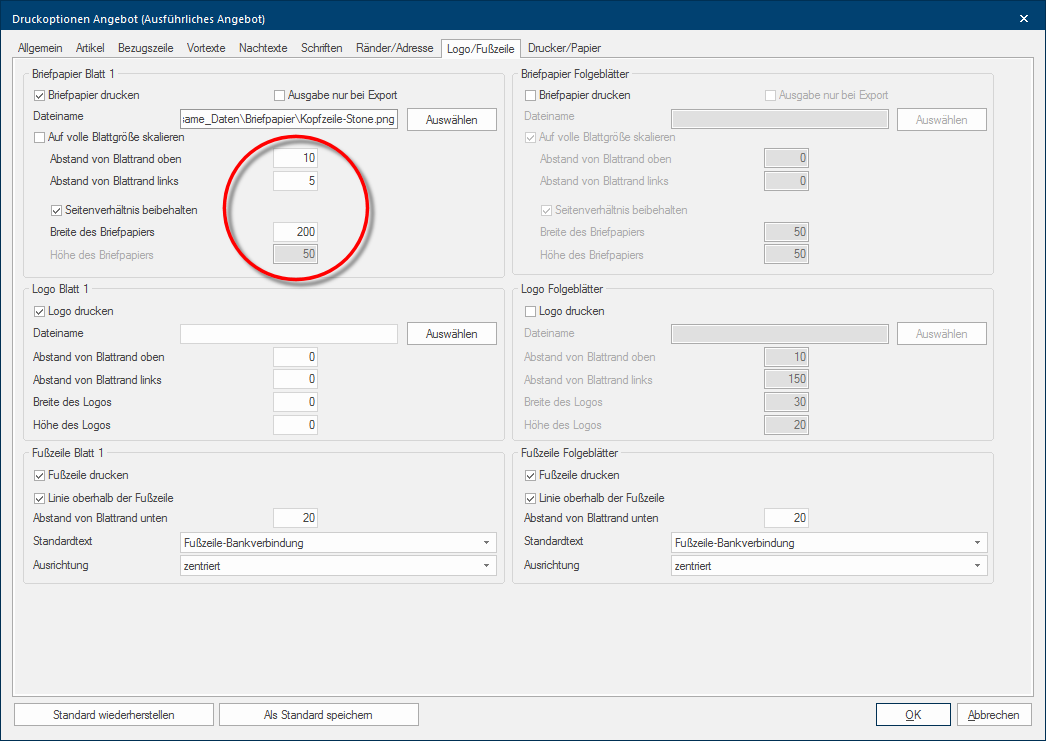Click Auswählen for Briefpapier Blatt 1 file

(451, 120)
